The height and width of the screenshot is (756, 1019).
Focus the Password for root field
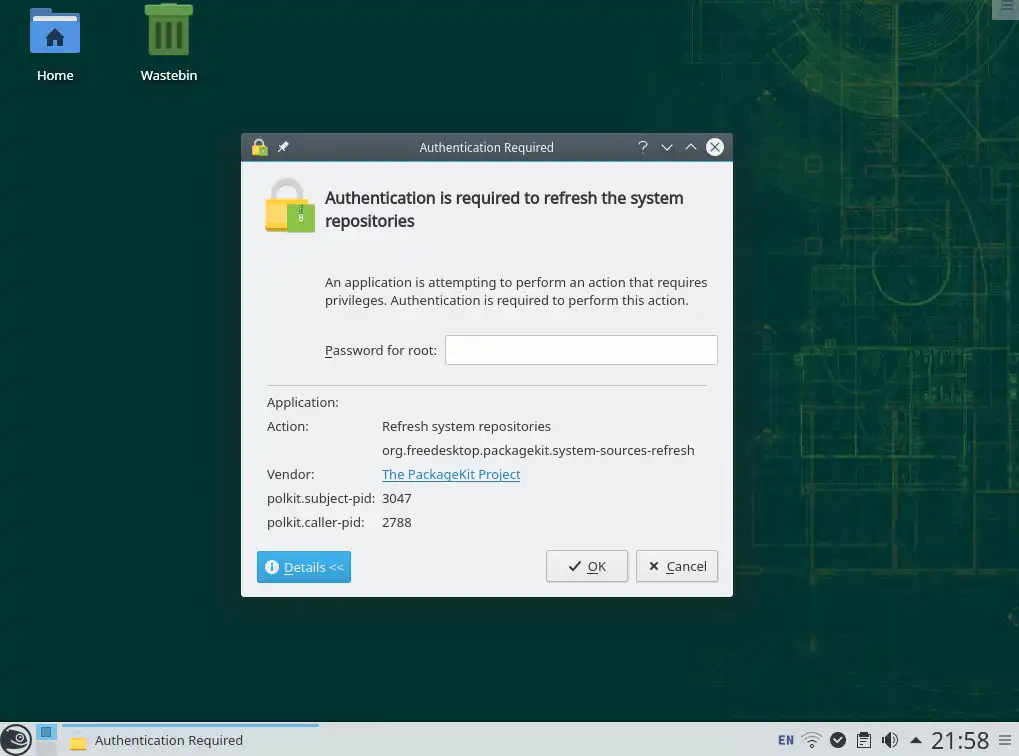coord(581,350)
